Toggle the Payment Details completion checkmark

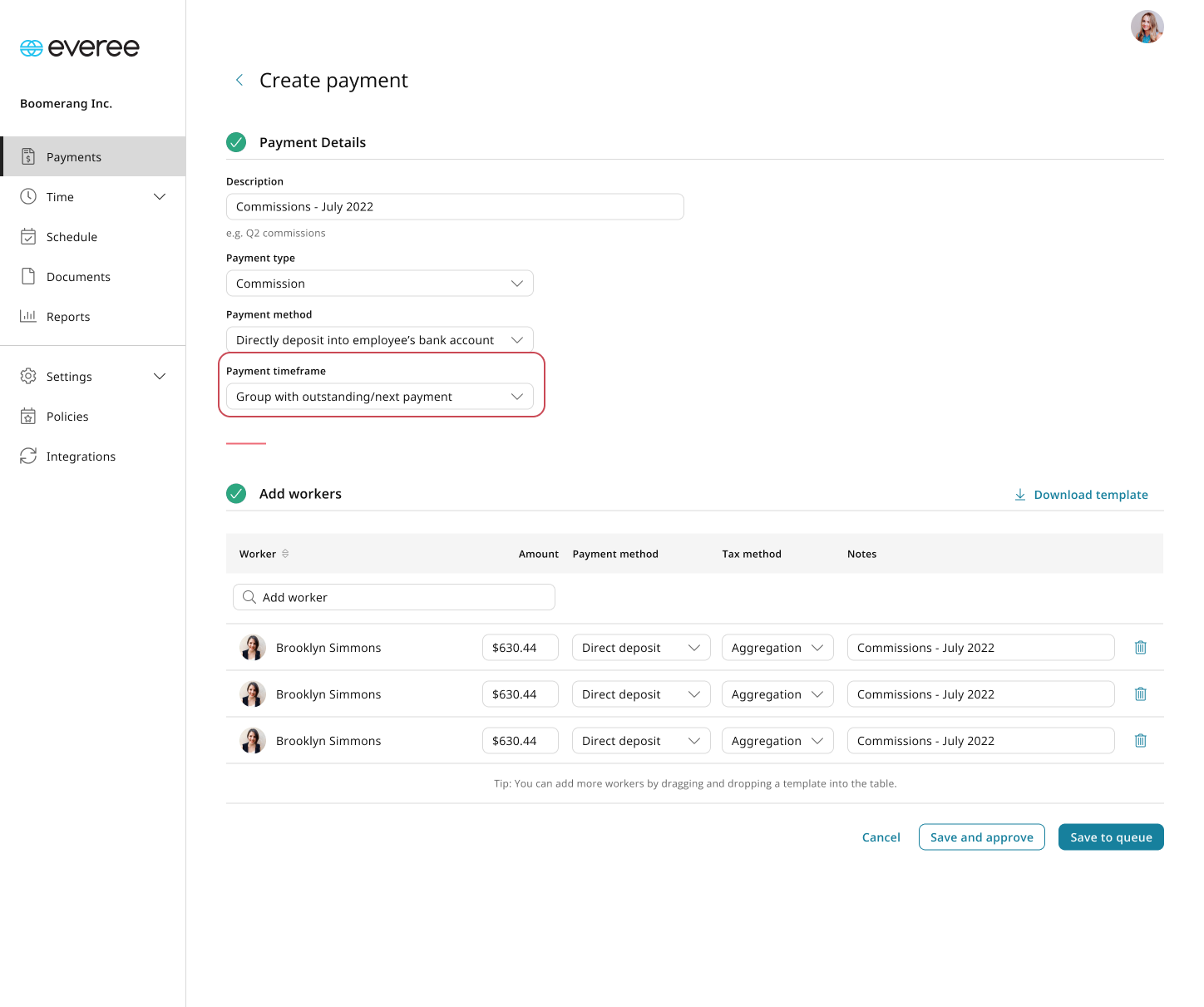pyautogui.click(x=236, y=142)
